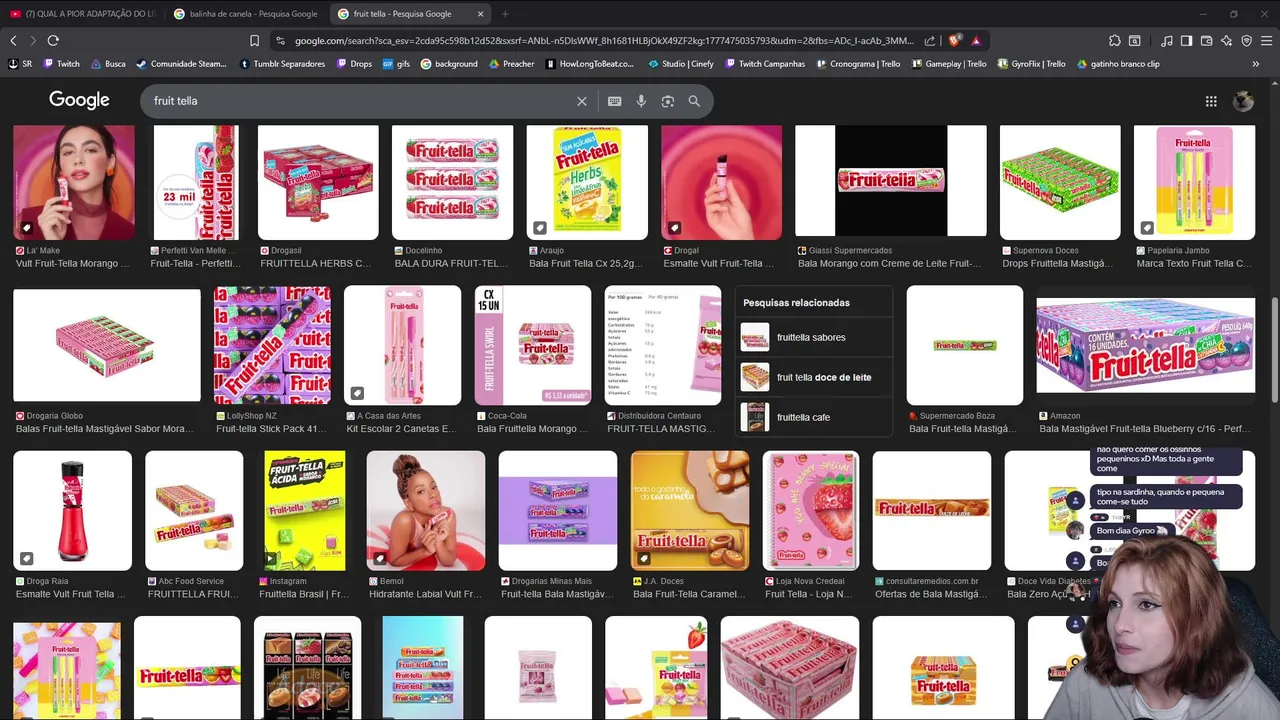Image resolution: width=1280 pixels, height=720 pixels.
Task: Clear the search box with X
Action: 581,101
